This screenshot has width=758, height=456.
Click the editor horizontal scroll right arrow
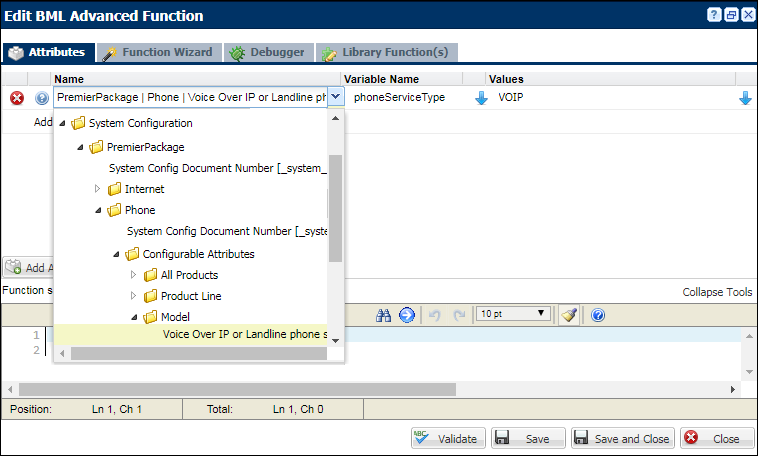click(733, 389)
